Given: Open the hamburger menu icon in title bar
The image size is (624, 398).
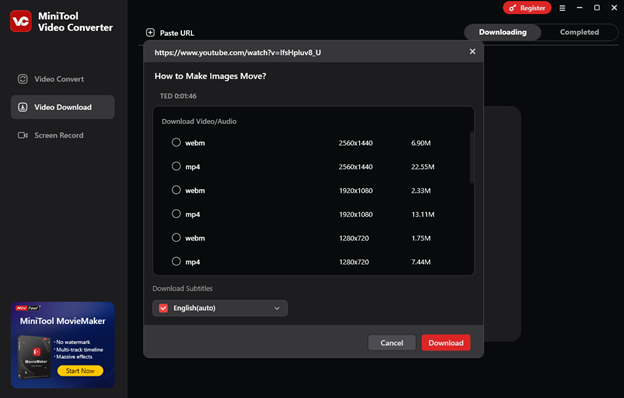Looking at the screenshot, I should tap(562, 8).
